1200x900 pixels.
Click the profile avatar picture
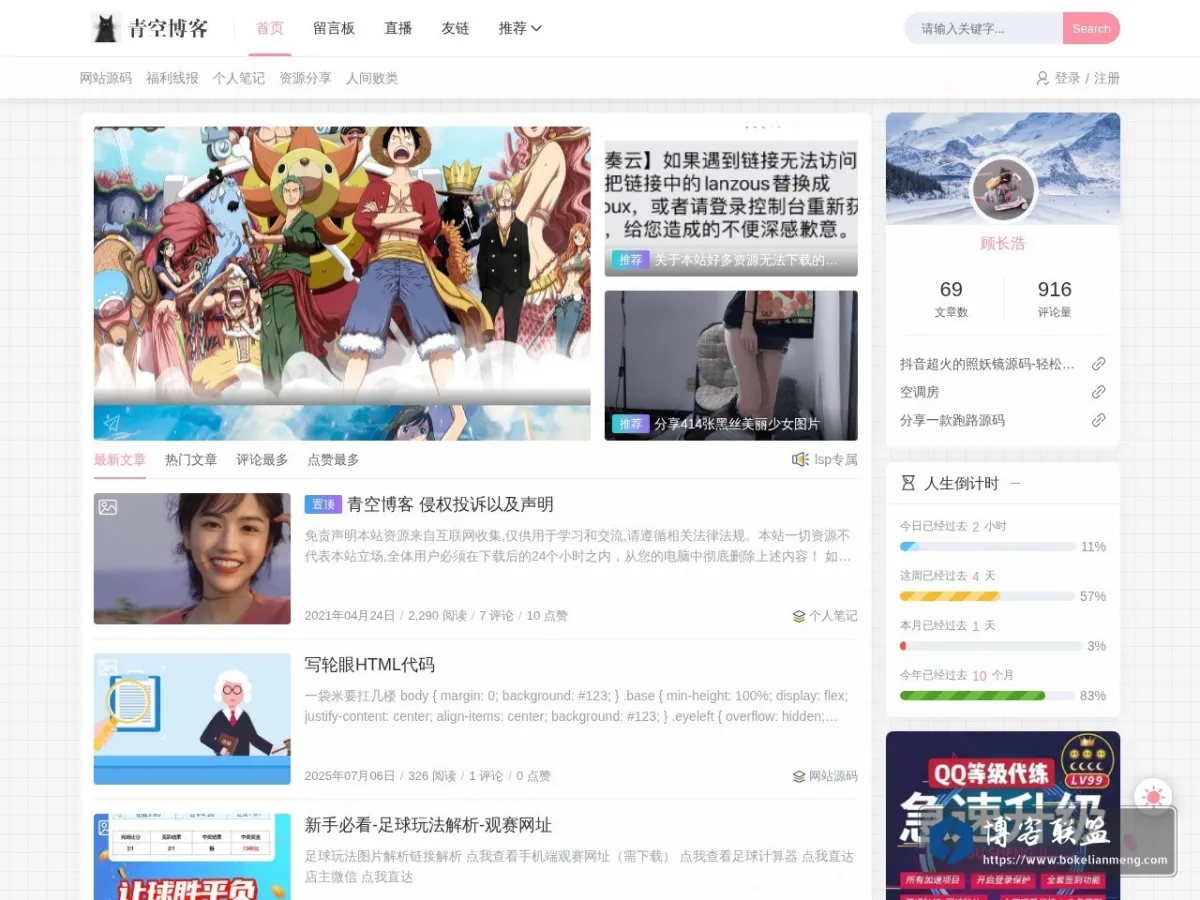tap(1003, 190)
